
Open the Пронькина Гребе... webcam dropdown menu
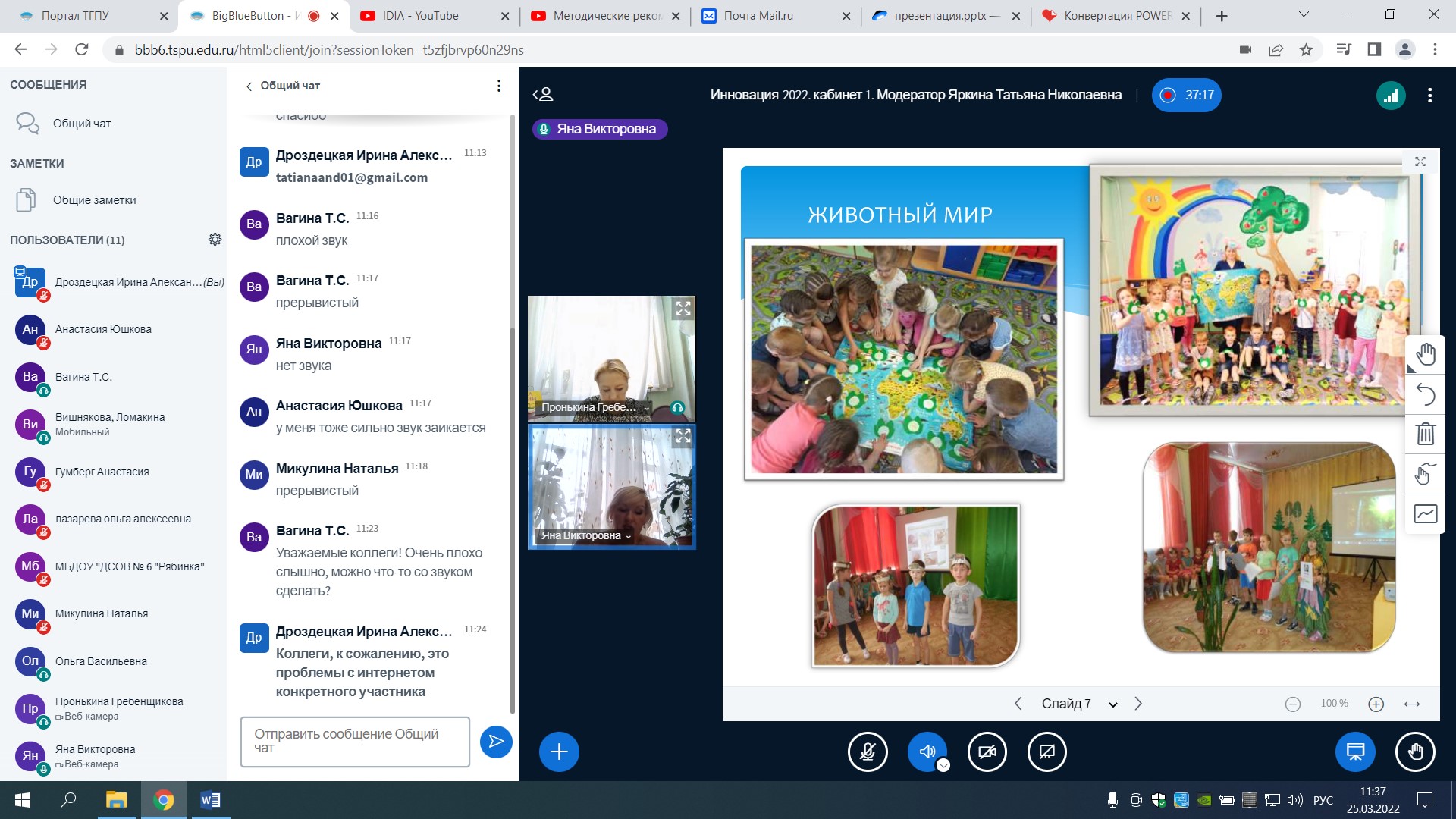596,407
